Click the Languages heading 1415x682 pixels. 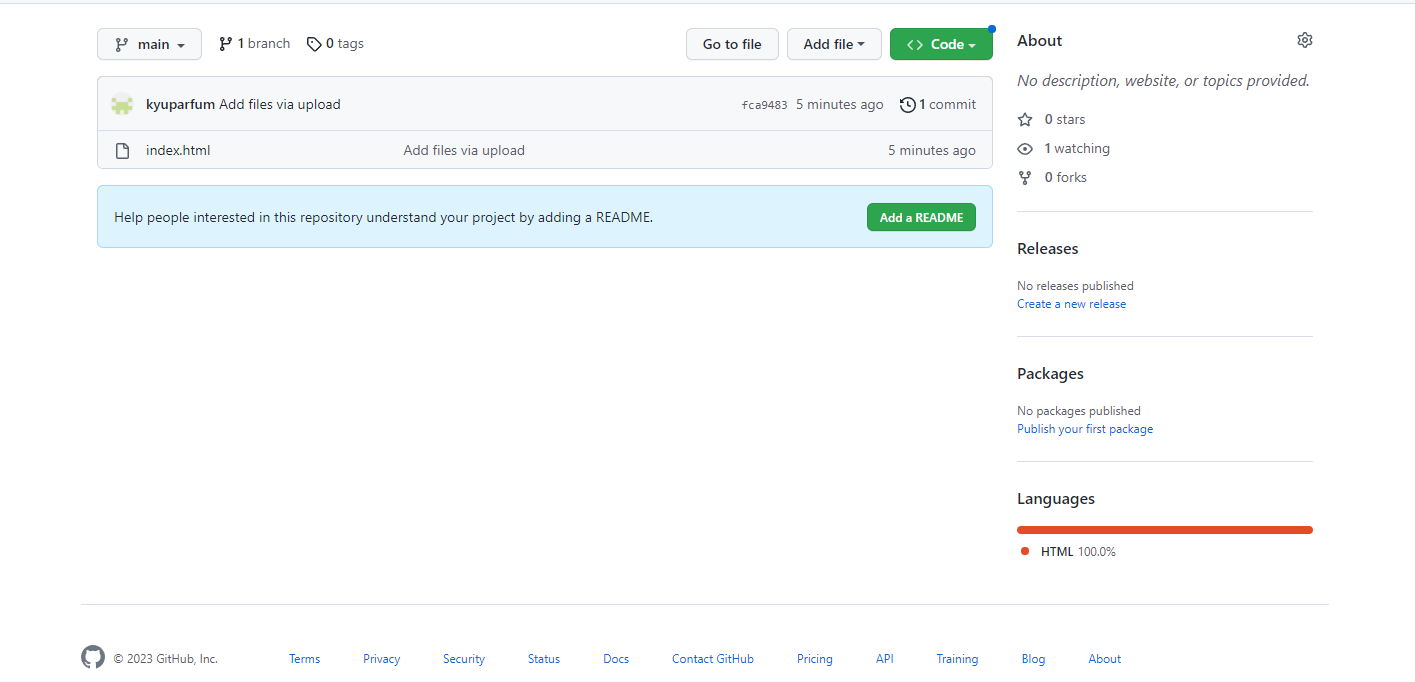point(1056,498)
